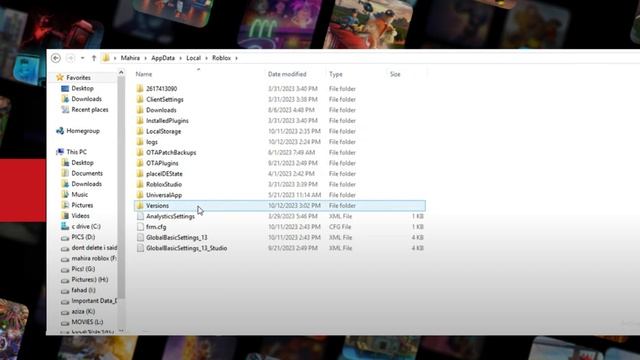Sort by the Size column header
640x360 pixels.
395,74
